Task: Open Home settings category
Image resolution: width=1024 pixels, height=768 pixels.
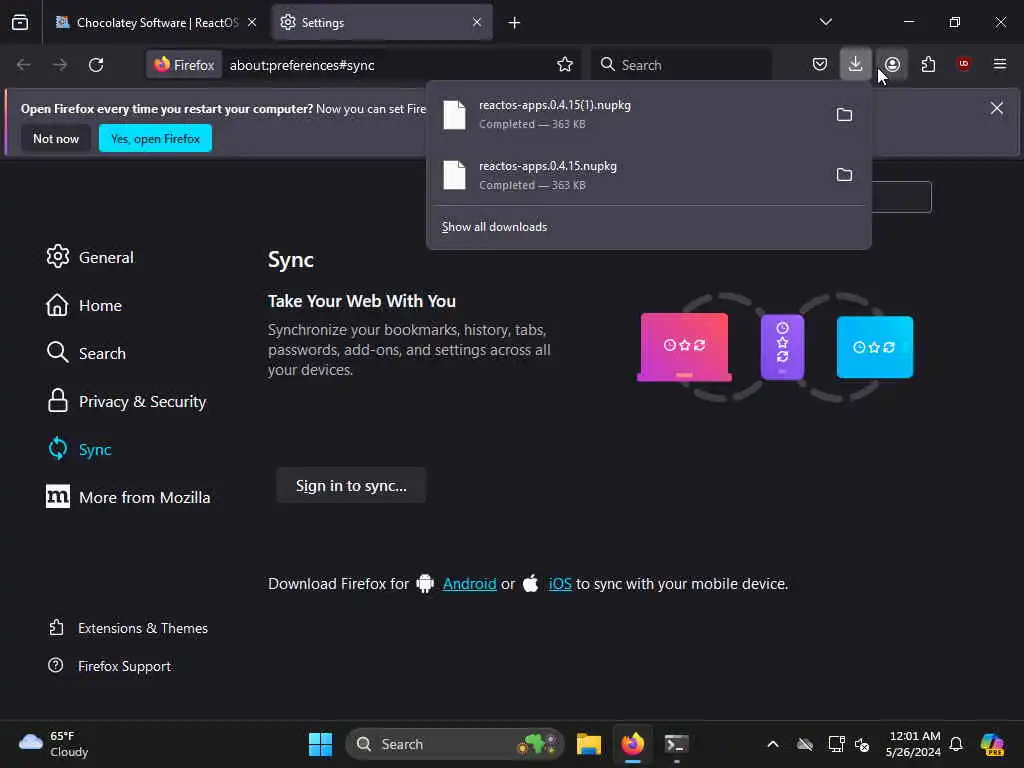Action: pyautogui.click(x=84, y=305)
